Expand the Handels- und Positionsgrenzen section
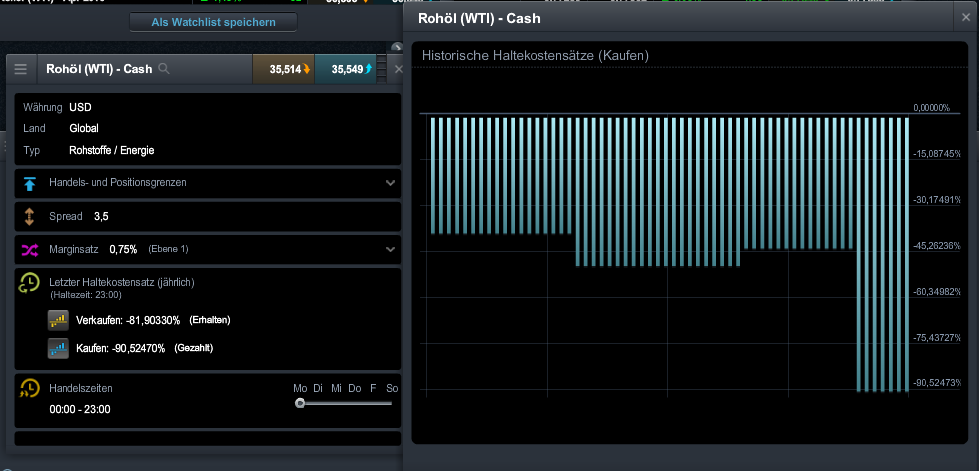 (x=389, y=183)
